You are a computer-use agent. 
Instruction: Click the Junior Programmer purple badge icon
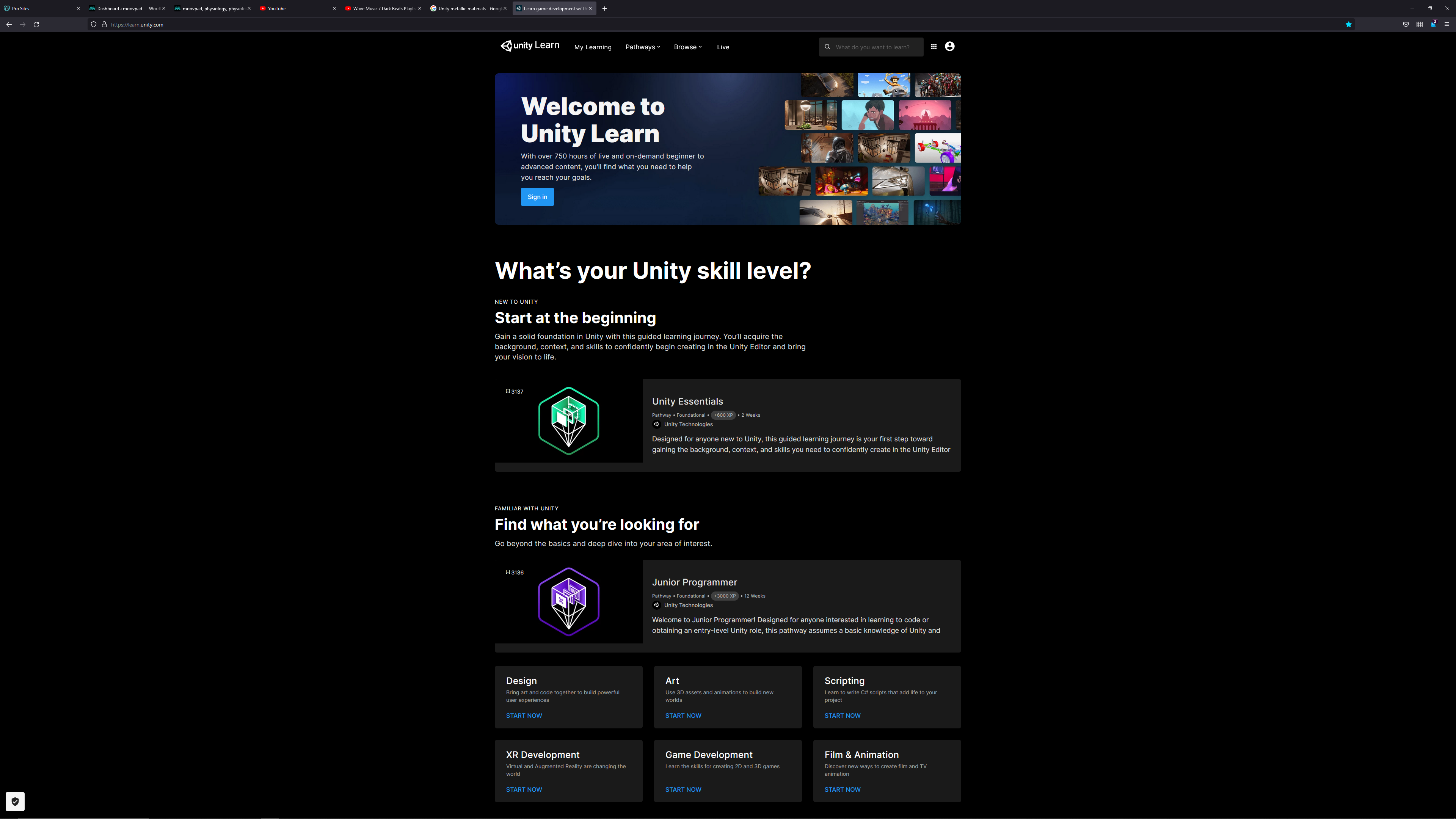(569, 601)
